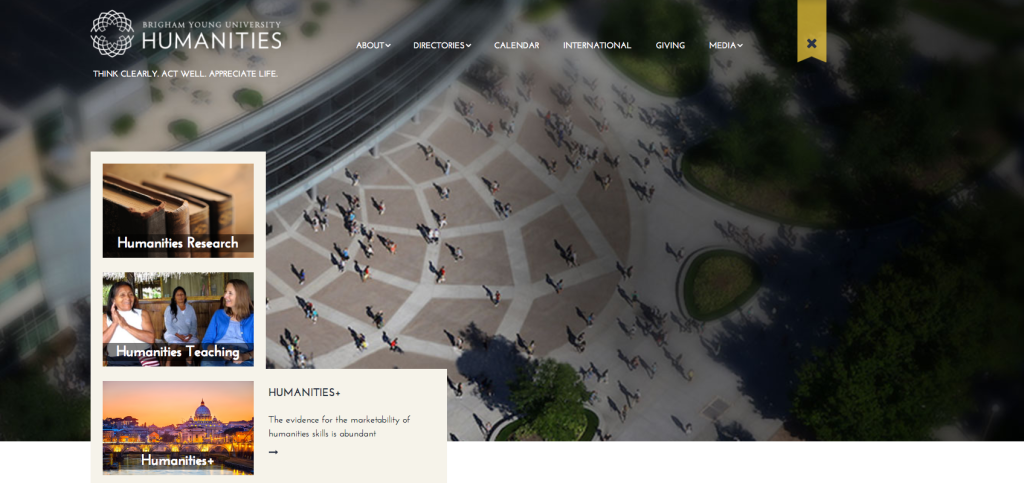The height and width of the screenshot is (483, 1024).
Task: Open the Humanities Teaching thumbnail card
Action: pyautogui.click(x=178, y=319)
